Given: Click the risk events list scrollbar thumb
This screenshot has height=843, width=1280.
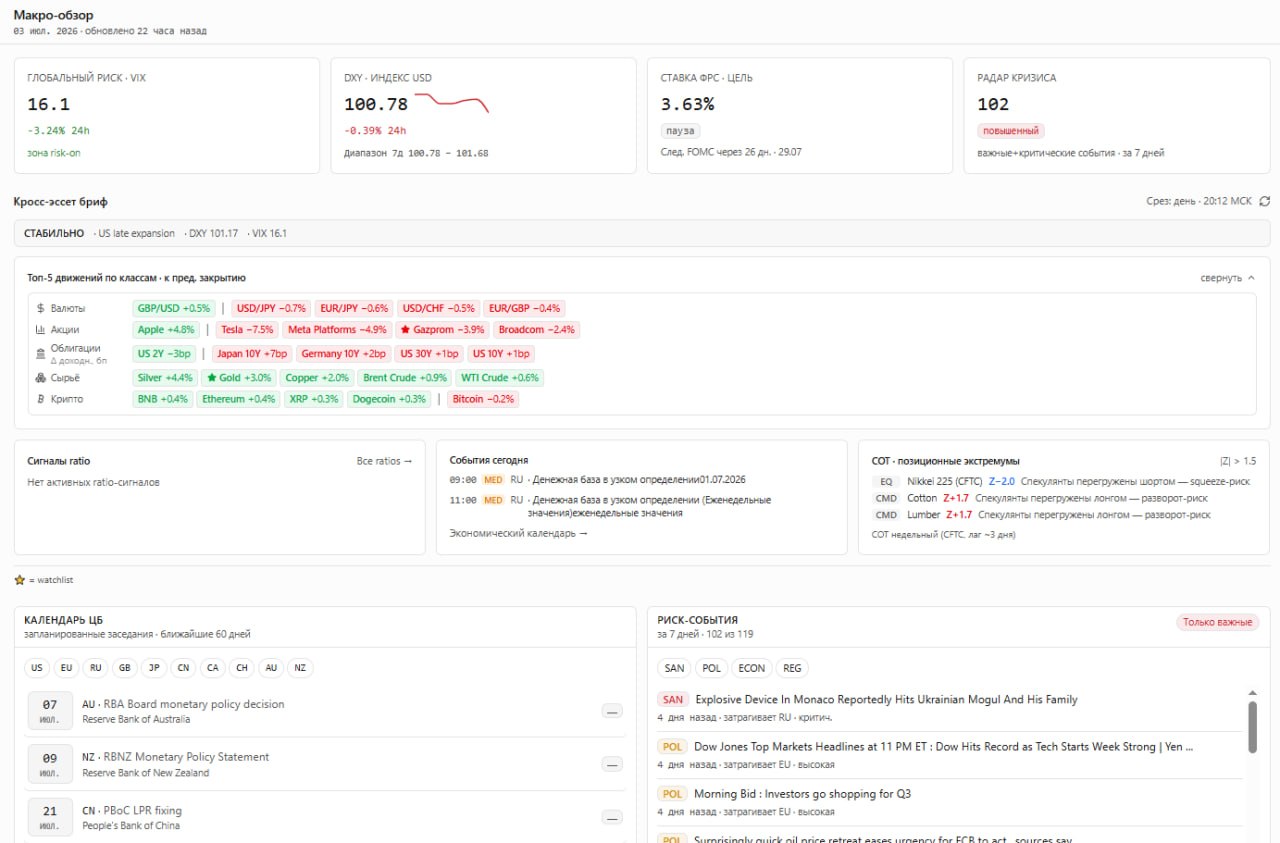Looking at the screenshot, I should pyautogui.click(x=1252, y=726).
